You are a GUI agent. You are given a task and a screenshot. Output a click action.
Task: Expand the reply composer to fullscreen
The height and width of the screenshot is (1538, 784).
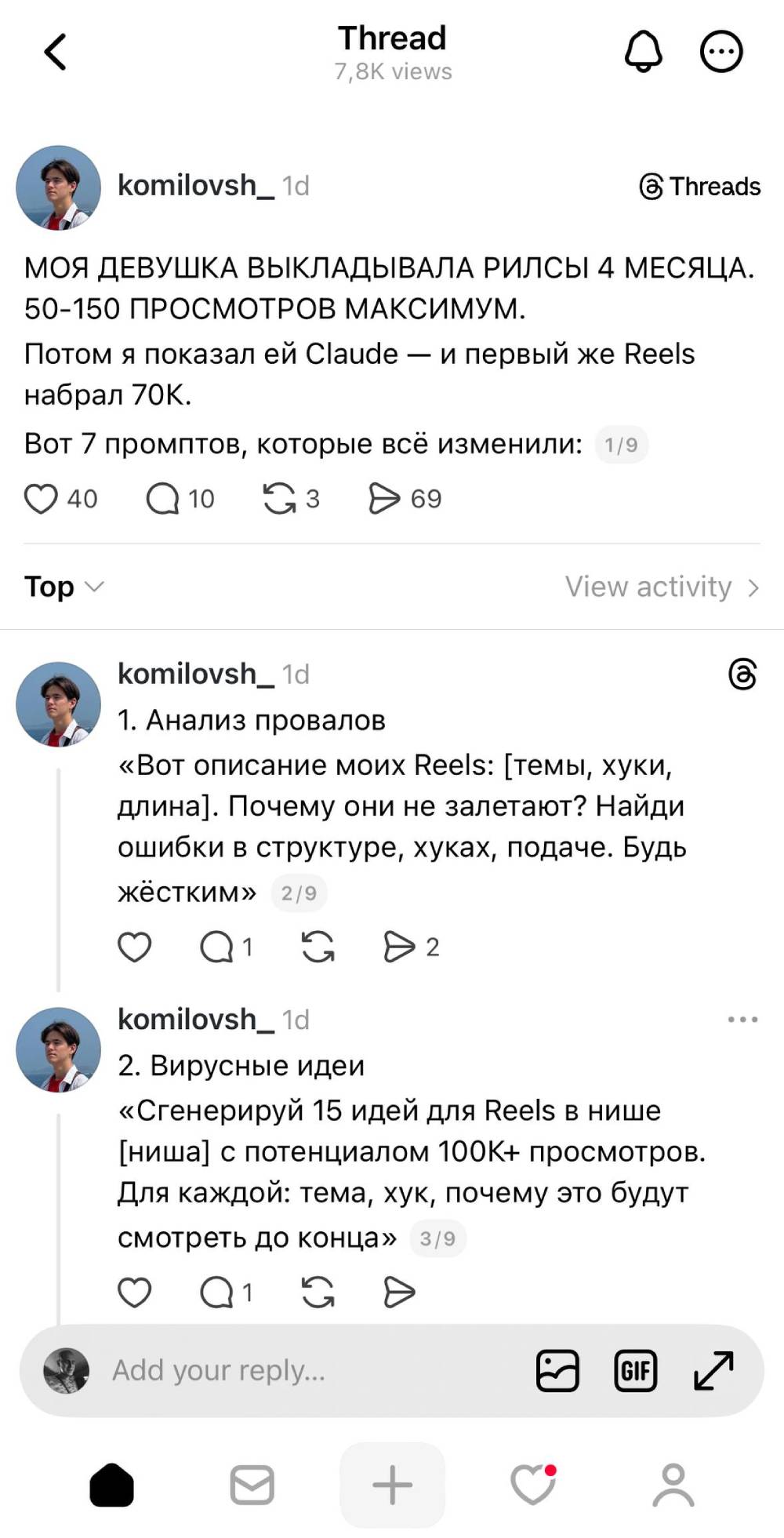(710, 1369)
